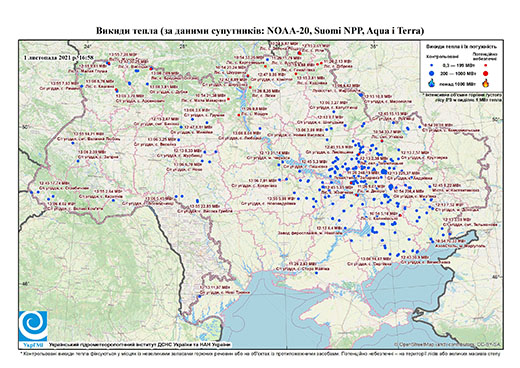Click the orange flame legend icon
520x368 pixels.
[486, 83]
